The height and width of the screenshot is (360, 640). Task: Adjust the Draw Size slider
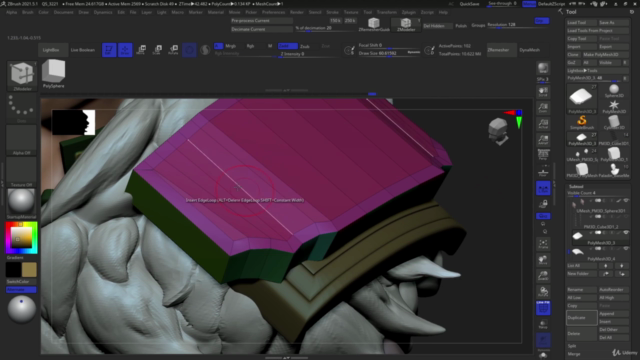pyautogui.click(x=389, y=53)
